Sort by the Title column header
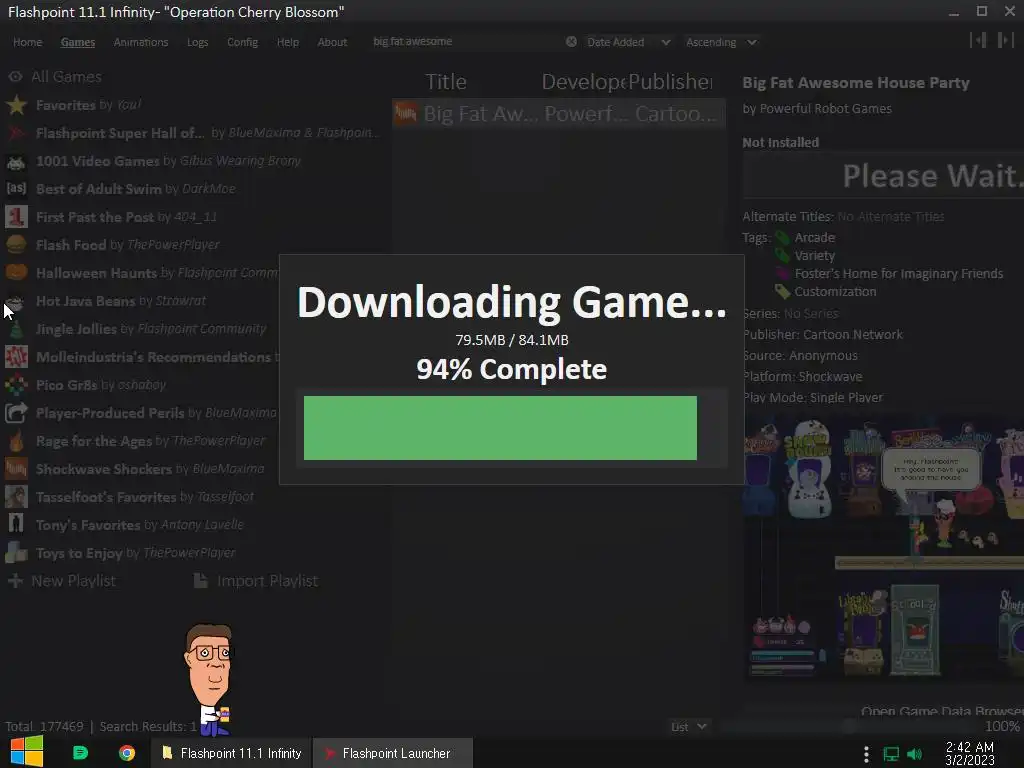The height and width of the screenshot is (768, 1024). point(446,82)
